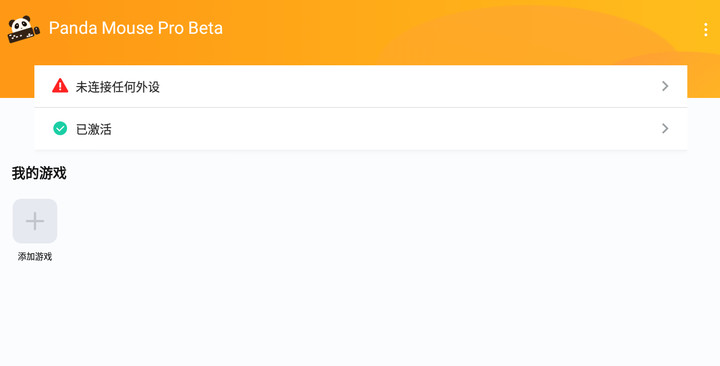Viewport: 720px width, 366px height.
Task: Open the three-dot overflow menu
Action: pos(706,29)
